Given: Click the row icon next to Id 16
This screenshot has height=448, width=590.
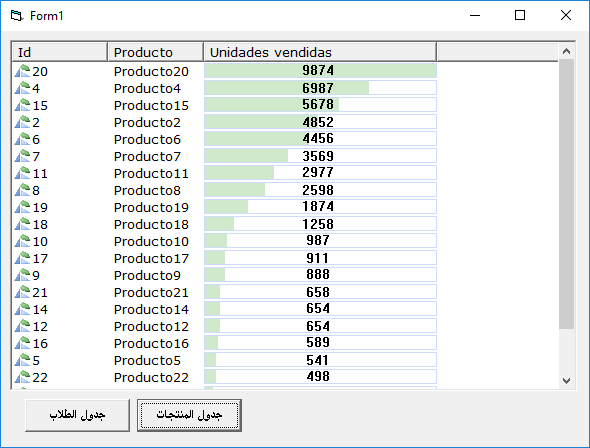Looking at the screenshot, I should (x=22, y=343).
